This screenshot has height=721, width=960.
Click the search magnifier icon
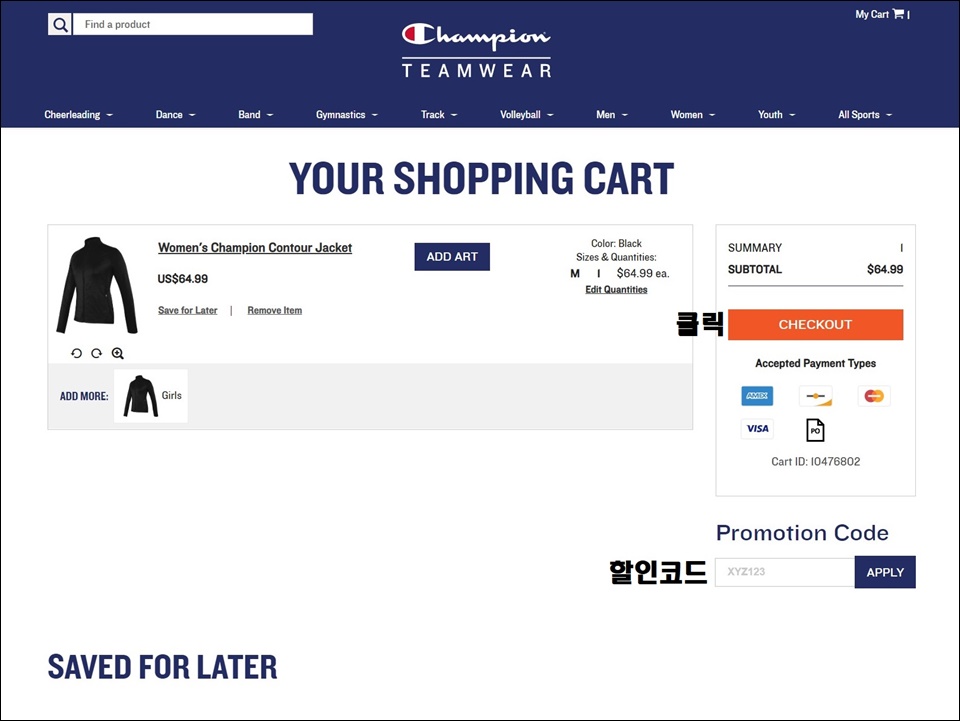59,24
